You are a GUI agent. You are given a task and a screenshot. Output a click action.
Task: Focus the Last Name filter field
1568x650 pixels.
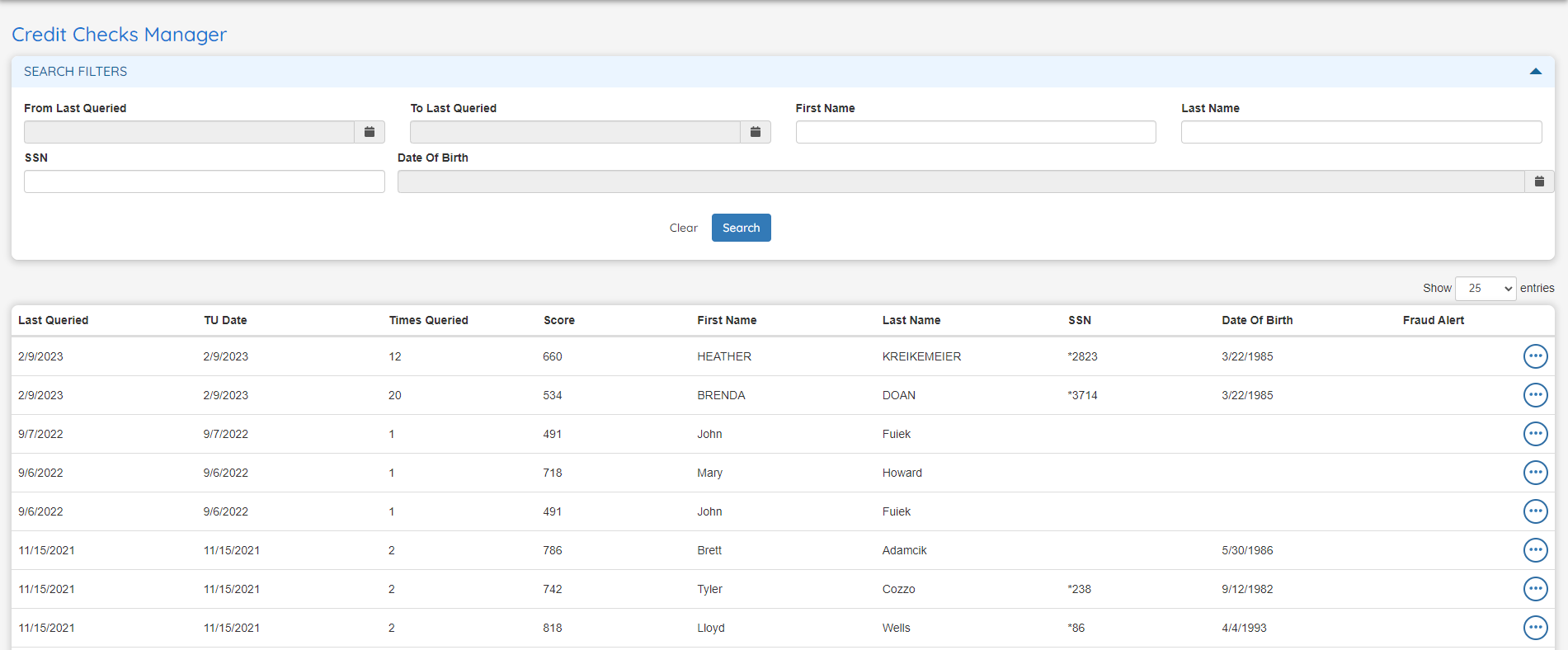tap(1361, 132)
